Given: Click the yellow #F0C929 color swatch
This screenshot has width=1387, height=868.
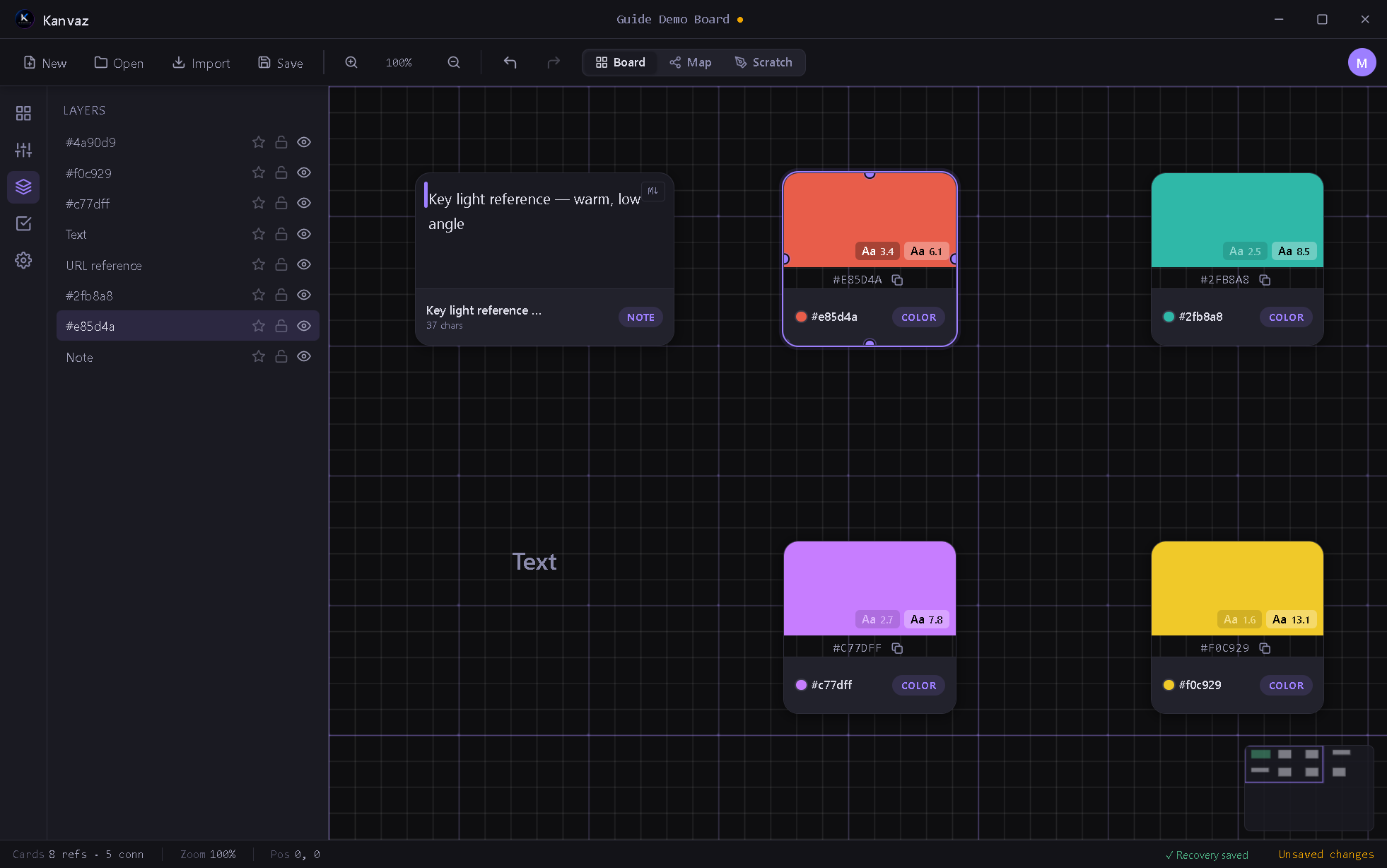Looking at the screenshot, I should pos(1237,588).
